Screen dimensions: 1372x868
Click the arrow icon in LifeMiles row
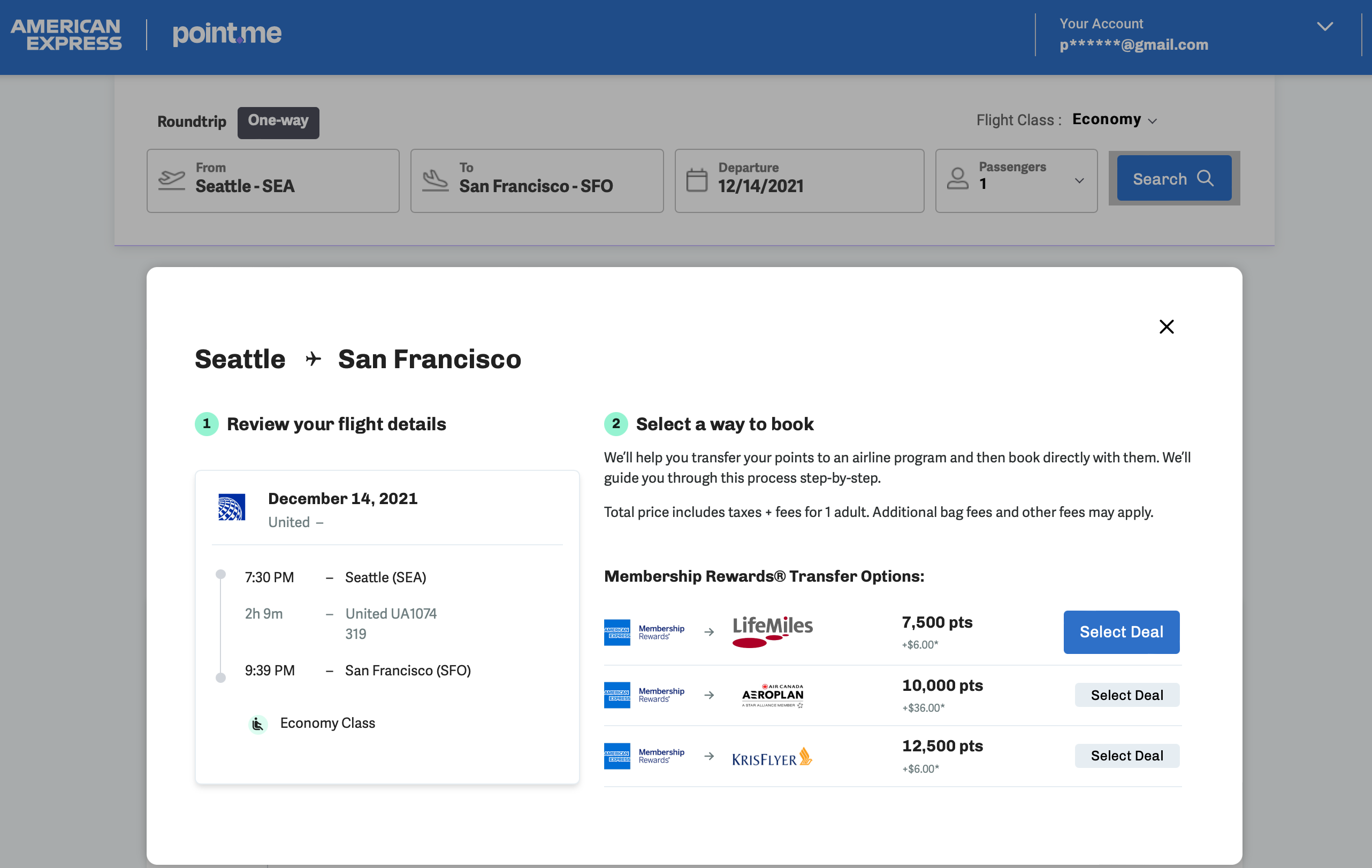coord(709,631)
